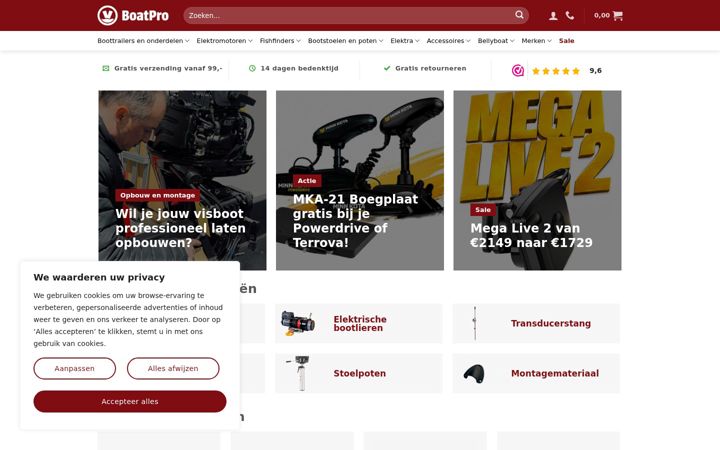Viewport: 720px width, 450px height.
Task: Click 'Mega Live 2 van €2149 naar €1729' heading
Action: click(531, 236)
